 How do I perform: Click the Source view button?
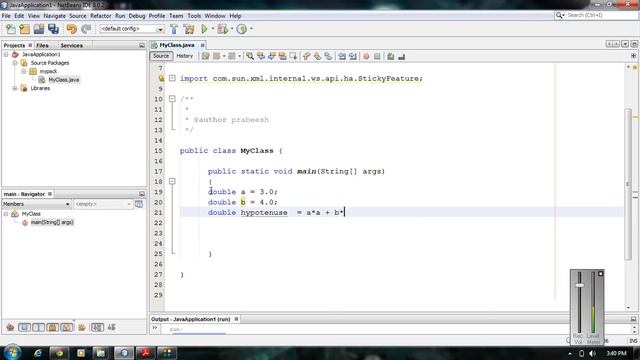pyautogui.click(x=161, y=56)
